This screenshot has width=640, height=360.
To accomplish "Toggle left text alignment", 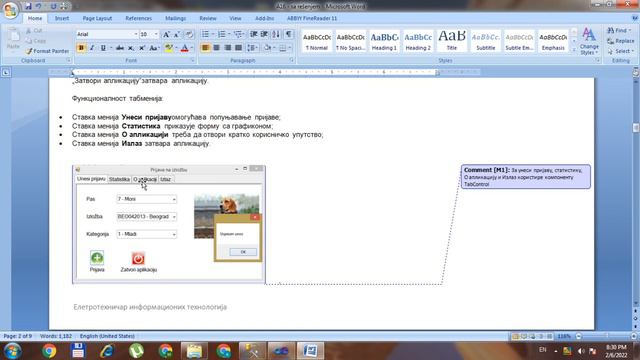I will (x=205, y=48).
